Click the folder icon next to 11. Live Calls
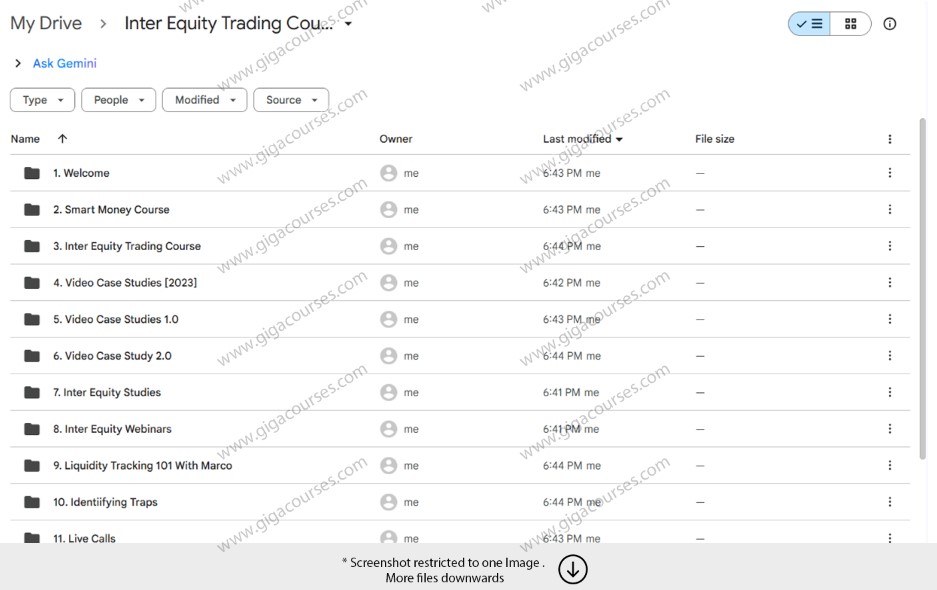The image size is (937, 590). click(30, 538)
